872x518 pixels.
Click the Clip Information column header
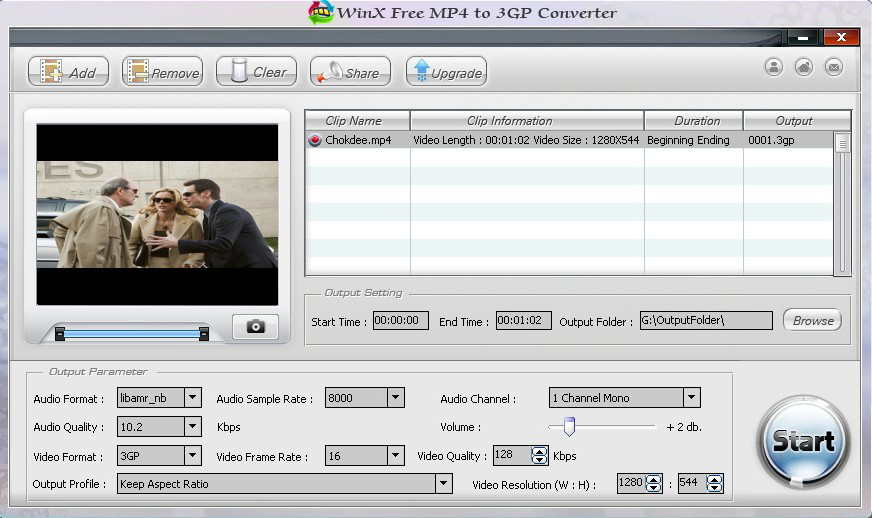pos(527,121)
